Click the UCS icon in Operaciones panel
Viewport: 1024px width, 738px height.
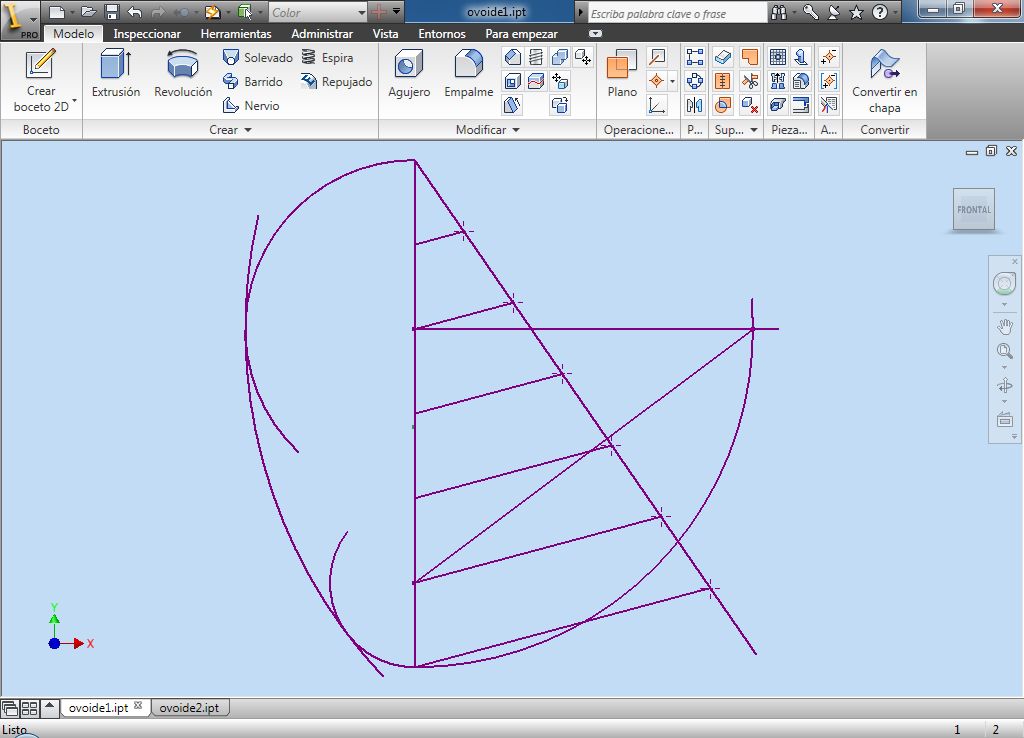tap(657, 105)
